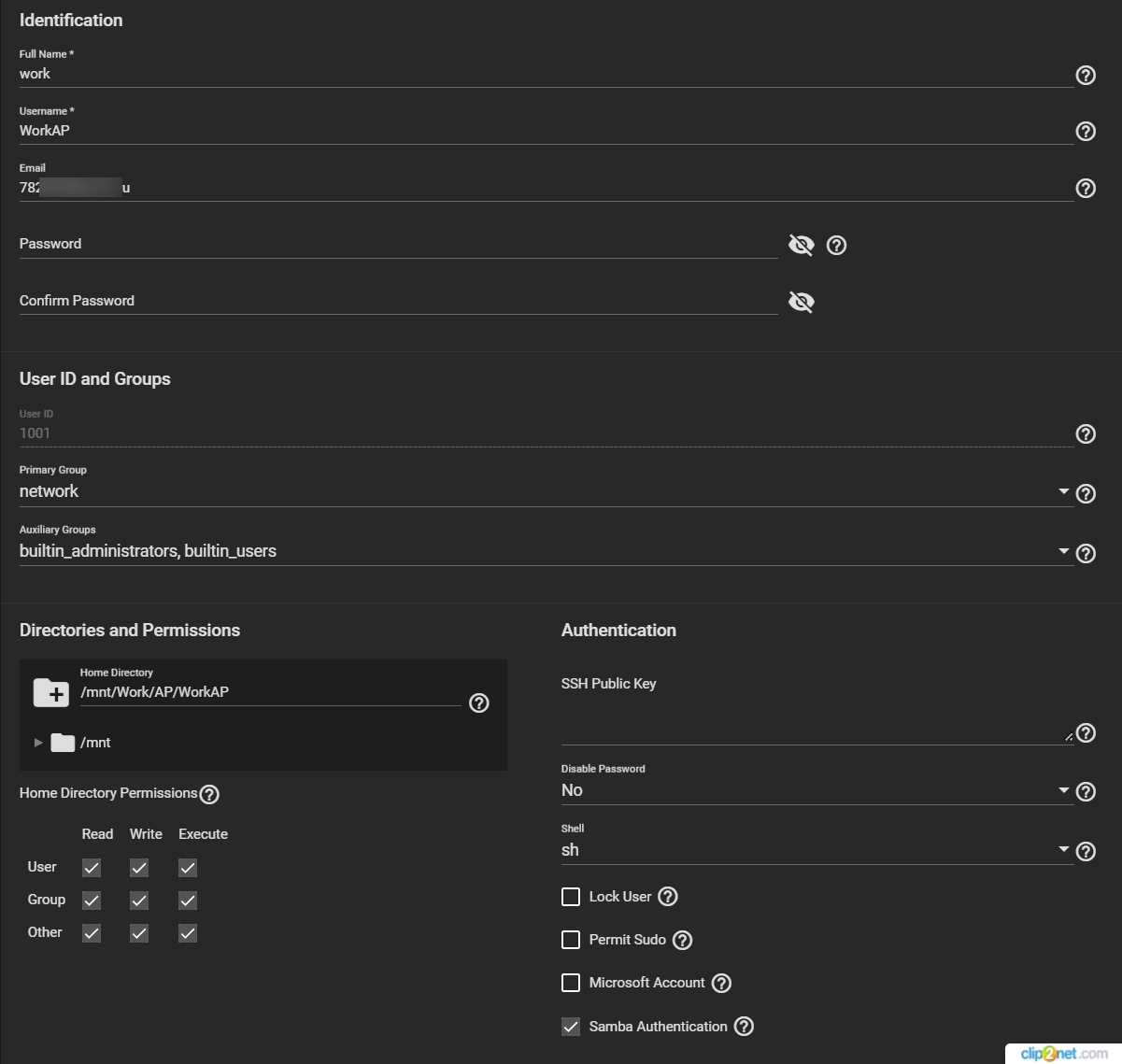Viewport: 1122px width, 1064px height.
Task: Enable the Lock User checkbox
Action: click(x=571, y=897)
